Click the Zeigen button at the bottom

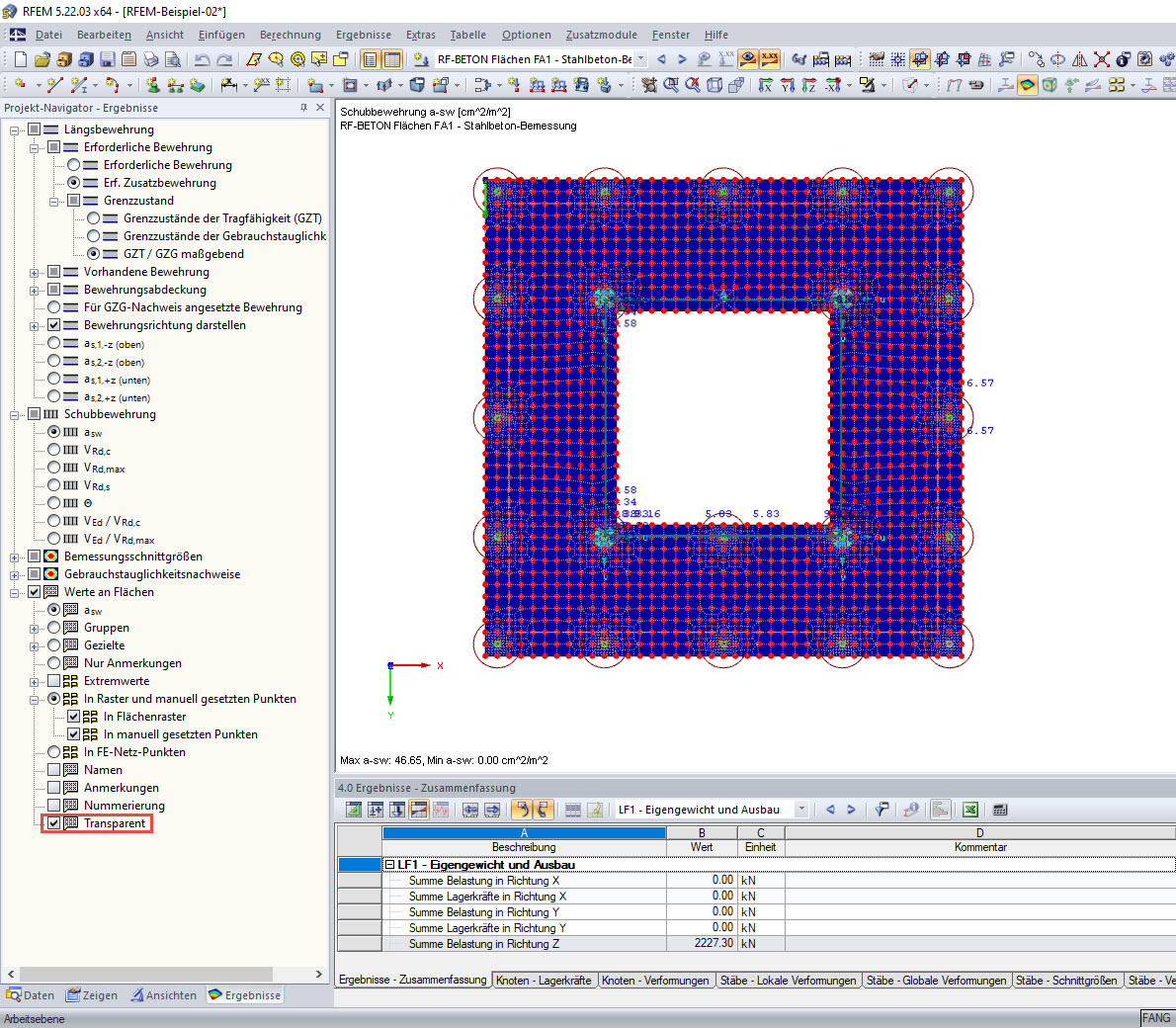[90, 995]
